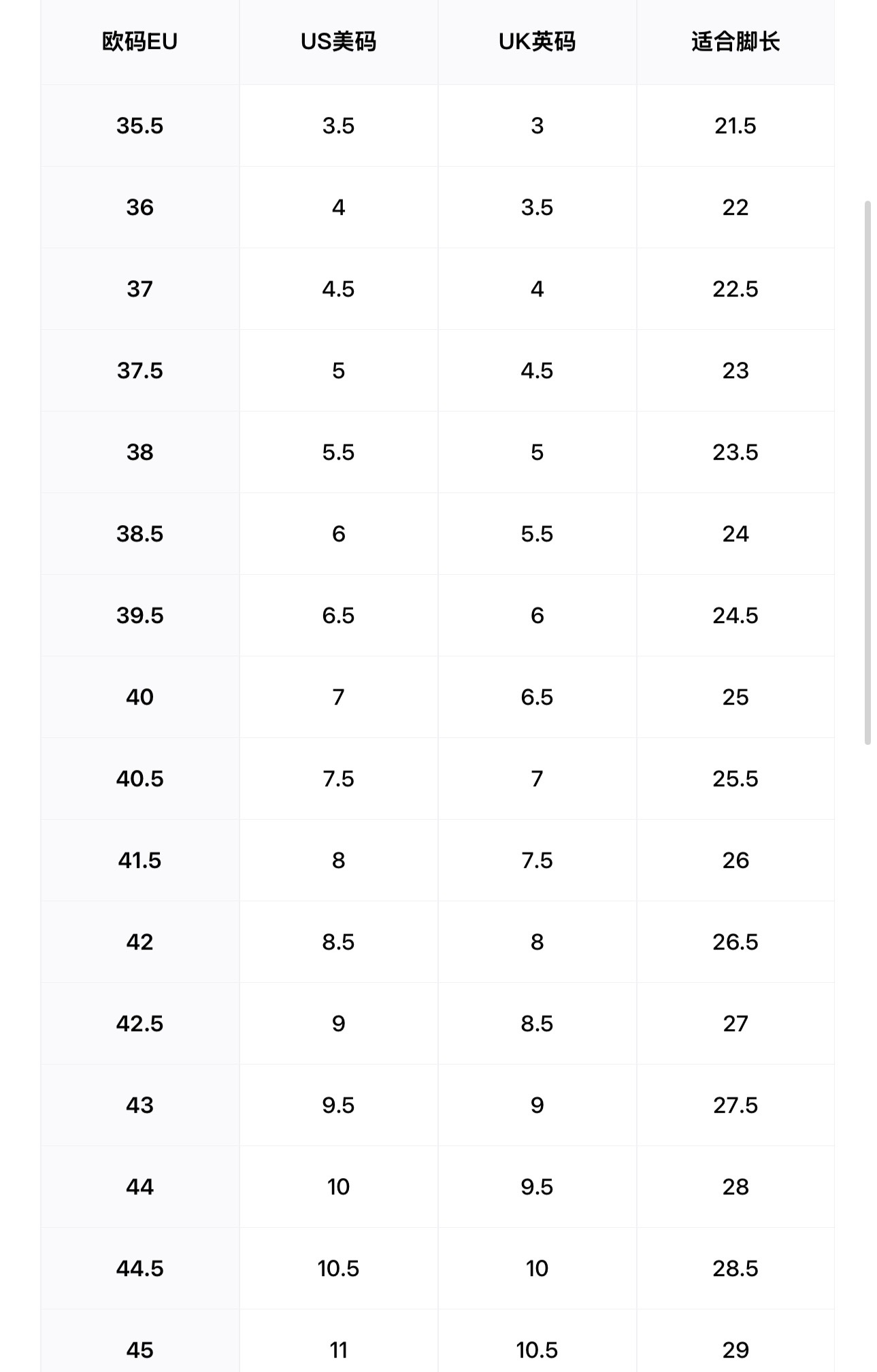
Task: Click the US美码 column header
Action: (x=338, y=42)
